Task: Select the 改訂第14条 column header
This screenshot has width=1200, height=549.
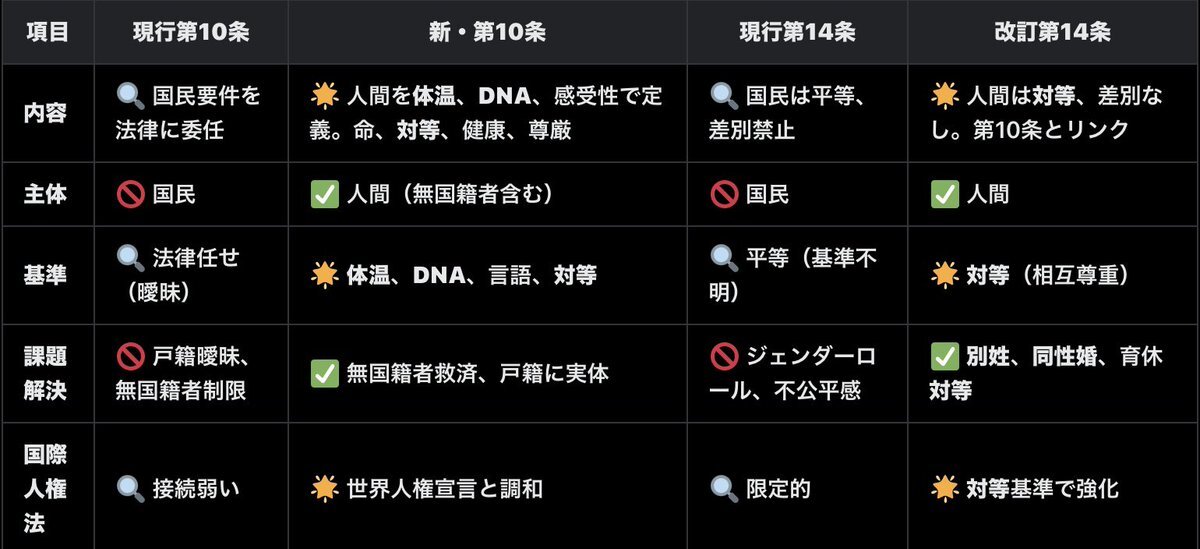Action: coord(1053,32)
